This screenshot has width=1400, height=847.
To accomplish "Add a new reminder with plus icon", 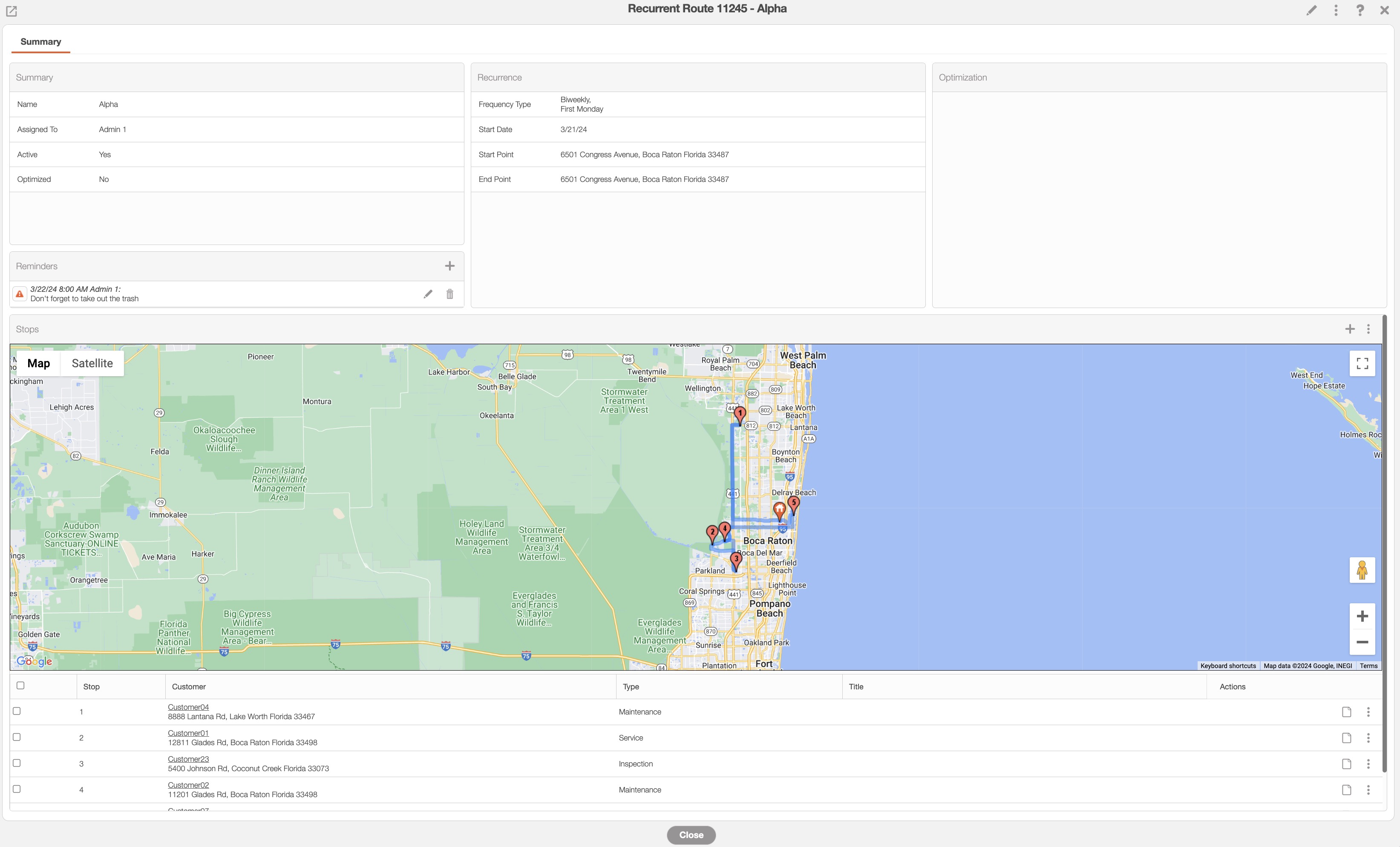I will point(449,266).
